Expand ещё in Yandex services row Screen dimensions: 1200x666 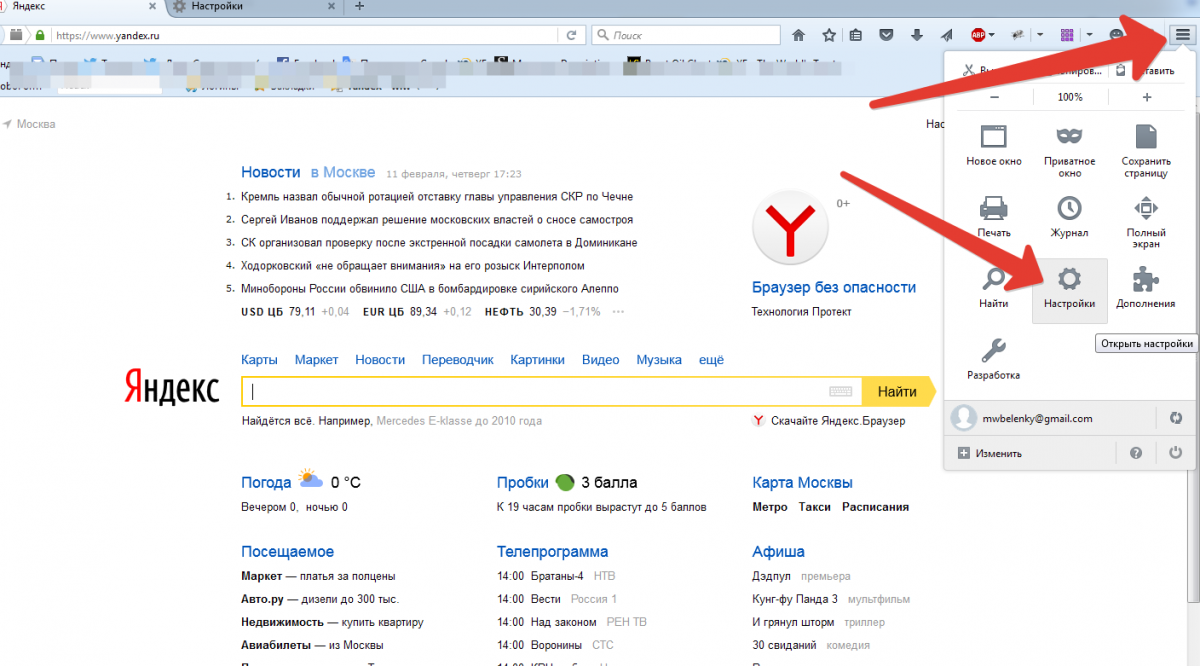point(711,359)
